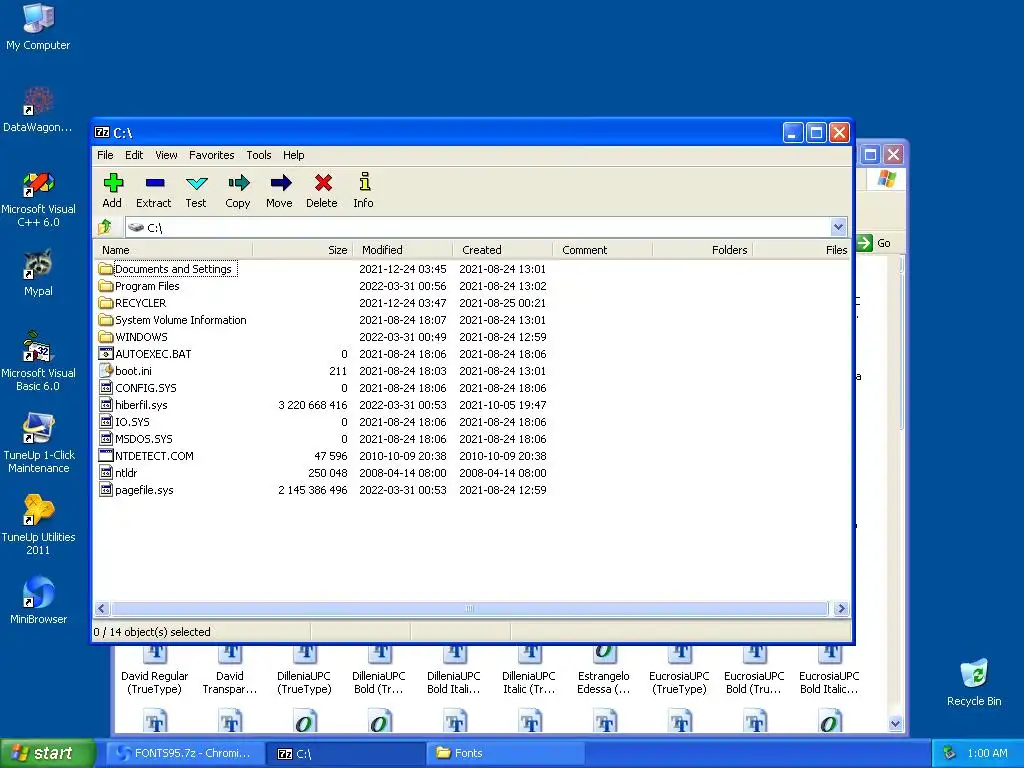Viewport: 1024px width, 768px height.
Task: Select the NTDETECT.COM file
Action: [146, 456]
